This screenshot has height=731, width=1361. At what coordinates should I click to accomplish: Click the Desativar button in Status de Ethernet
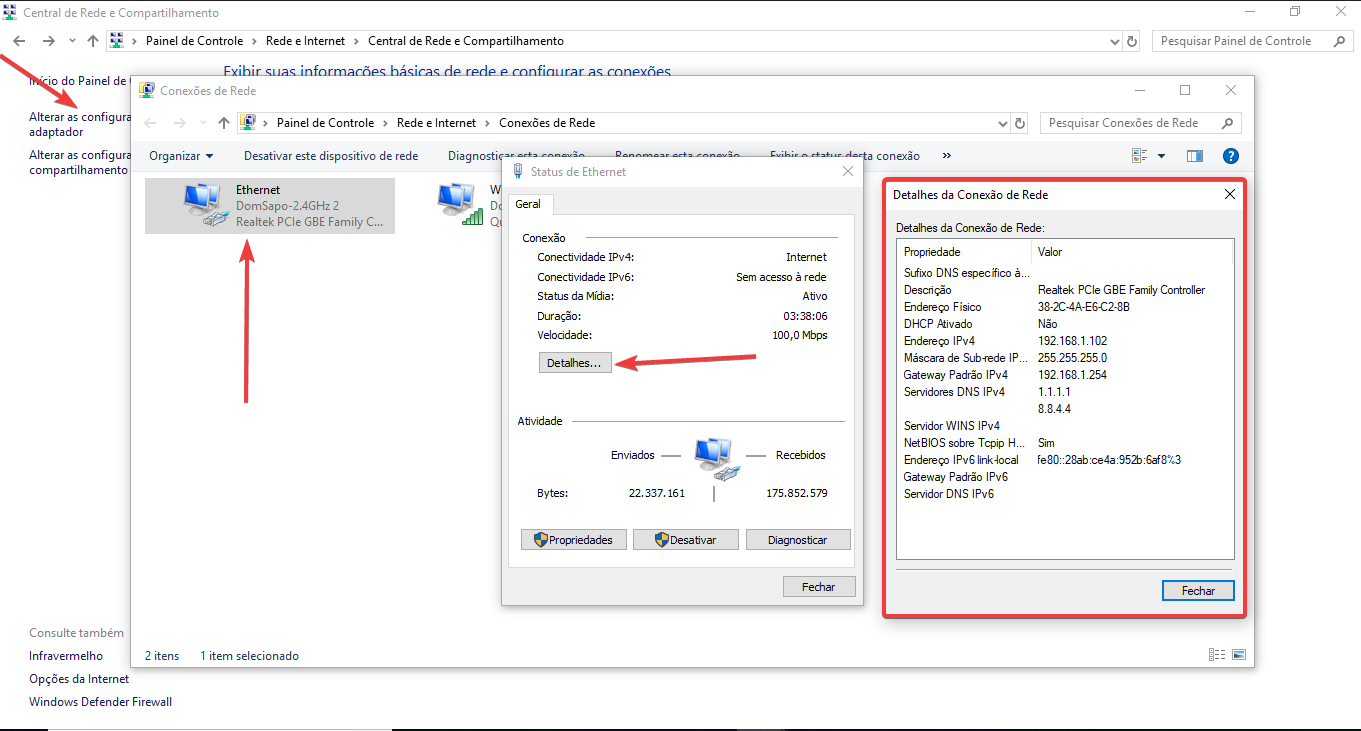(685, 539)
